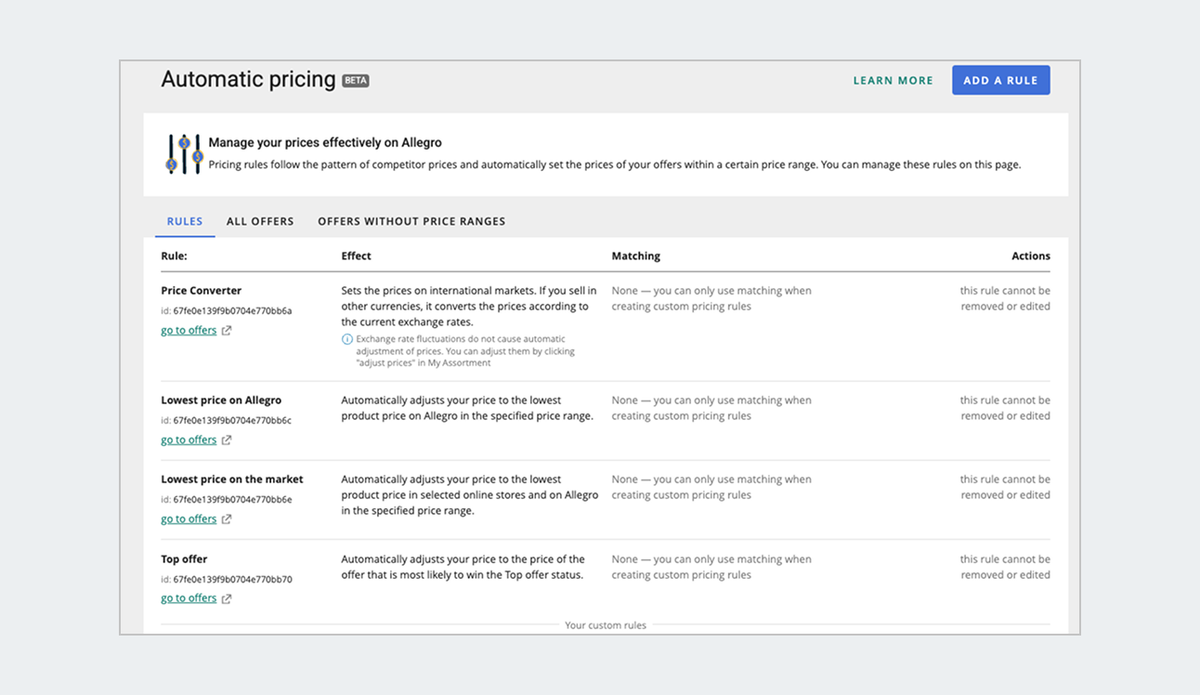
Task: Click the id 67fe0e139f9b0704e770bb6a text
Action: pos(226,311)
